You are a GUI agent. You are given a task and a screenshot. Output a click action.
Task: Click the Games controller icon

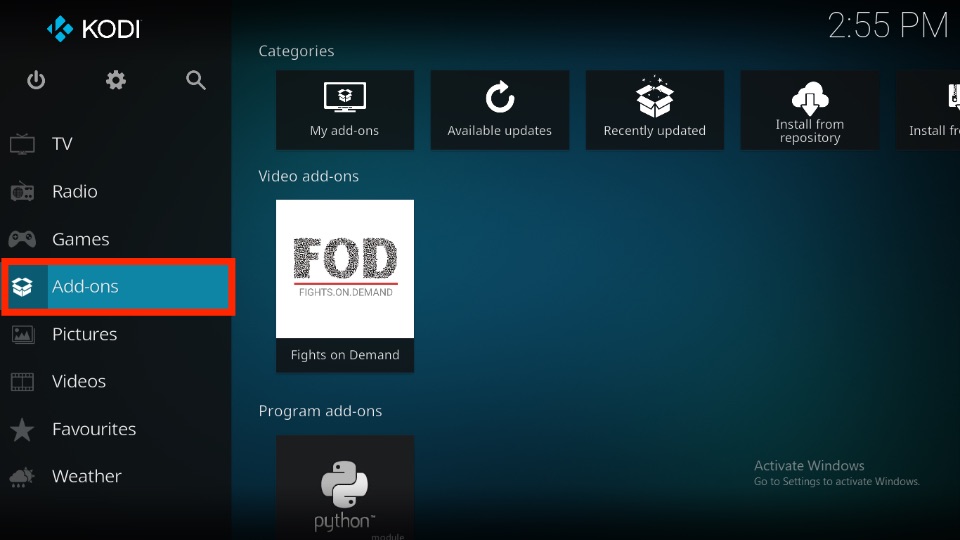click(x=22, y=239)
